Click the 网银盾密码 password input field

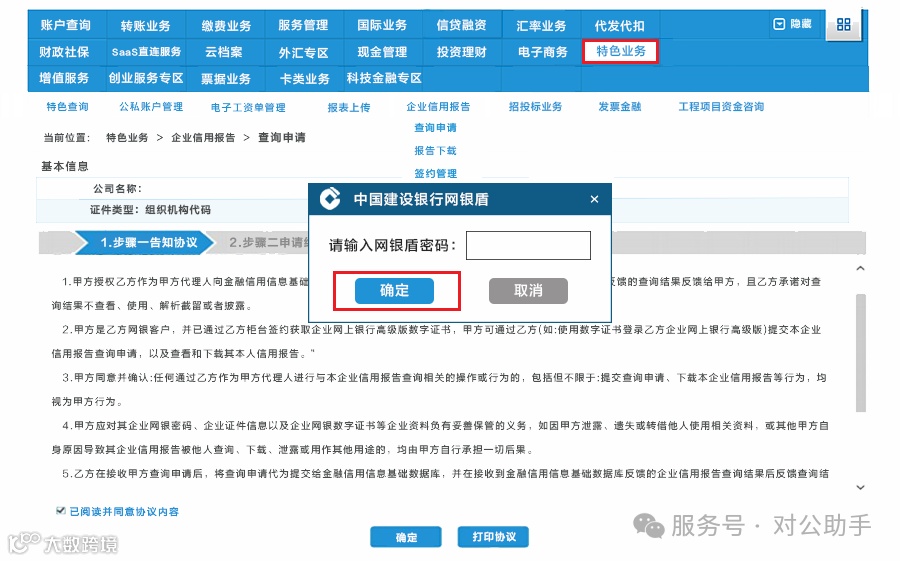[528, 245]
